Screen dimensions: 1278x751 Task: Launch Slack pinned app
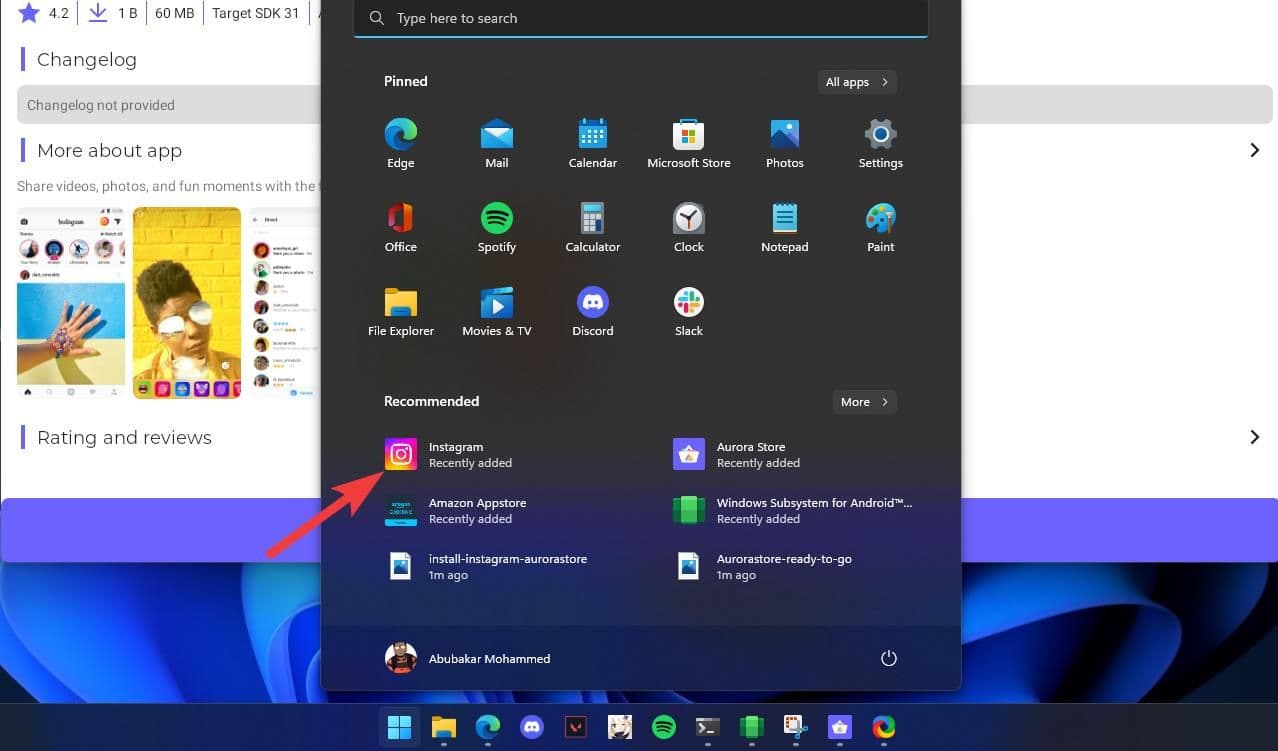688,312
